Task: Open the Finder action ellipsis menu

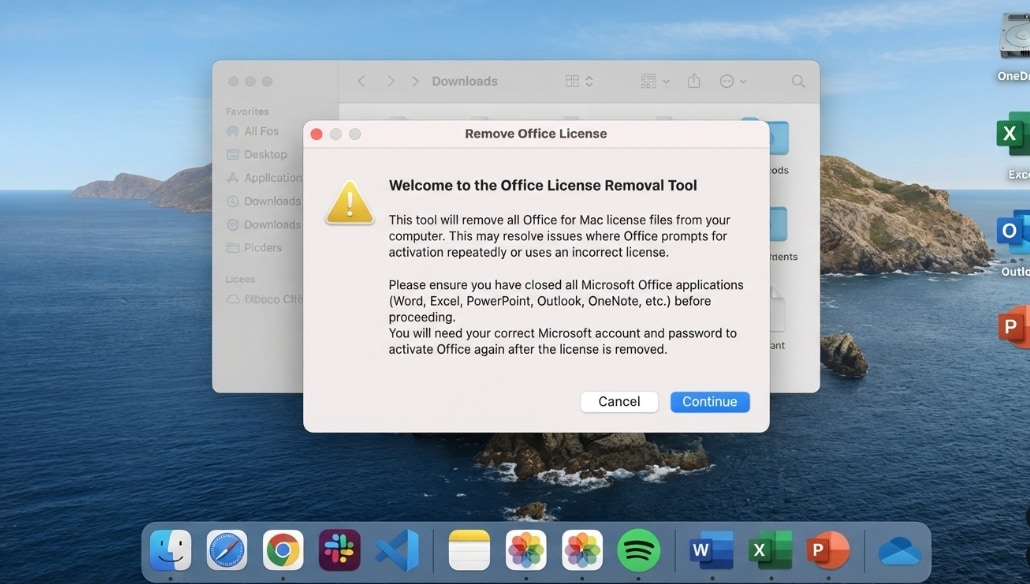Action: pyautogui.click(x=732, y=81)
